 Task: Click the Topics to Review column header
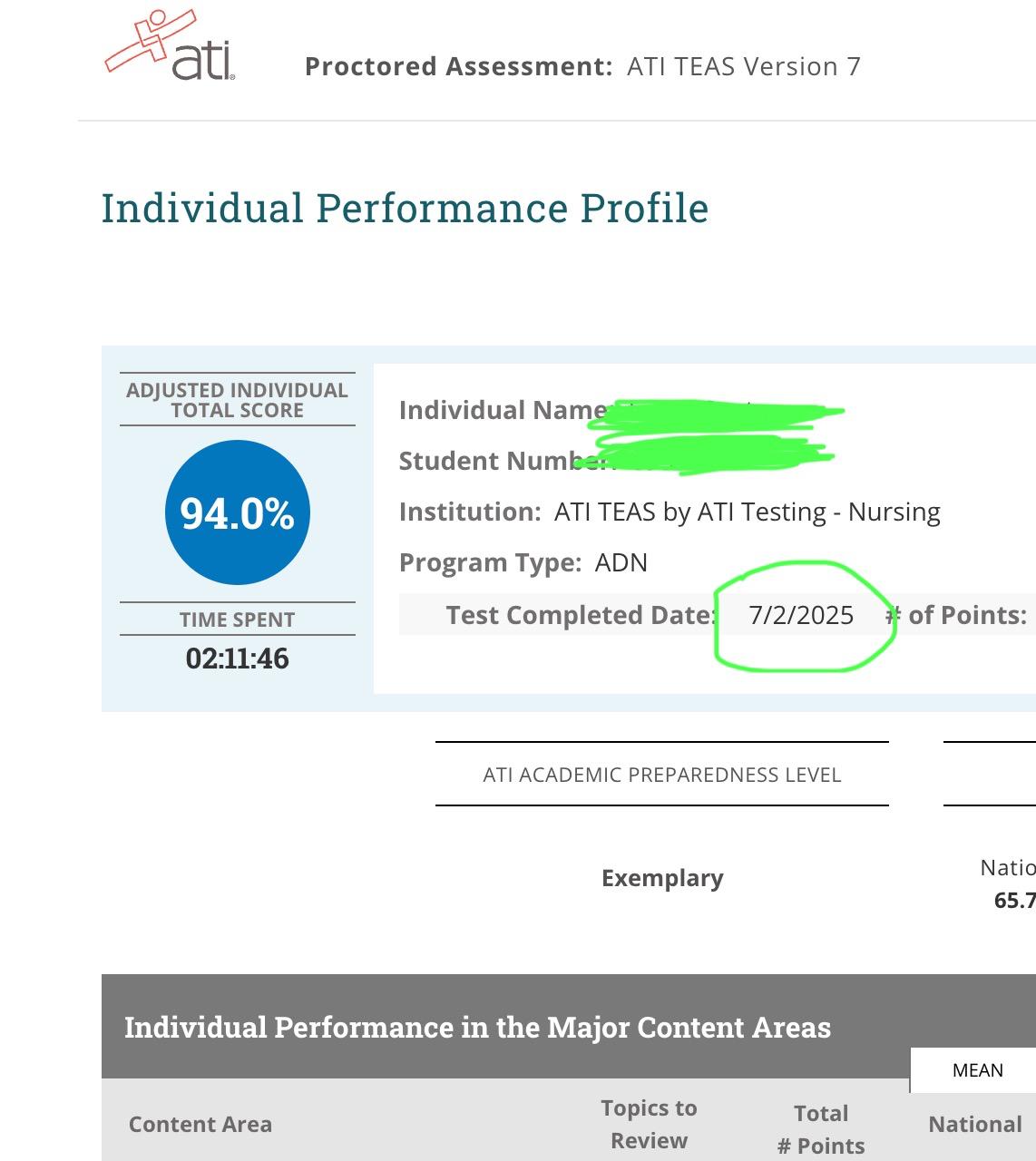click(649, 1125)
